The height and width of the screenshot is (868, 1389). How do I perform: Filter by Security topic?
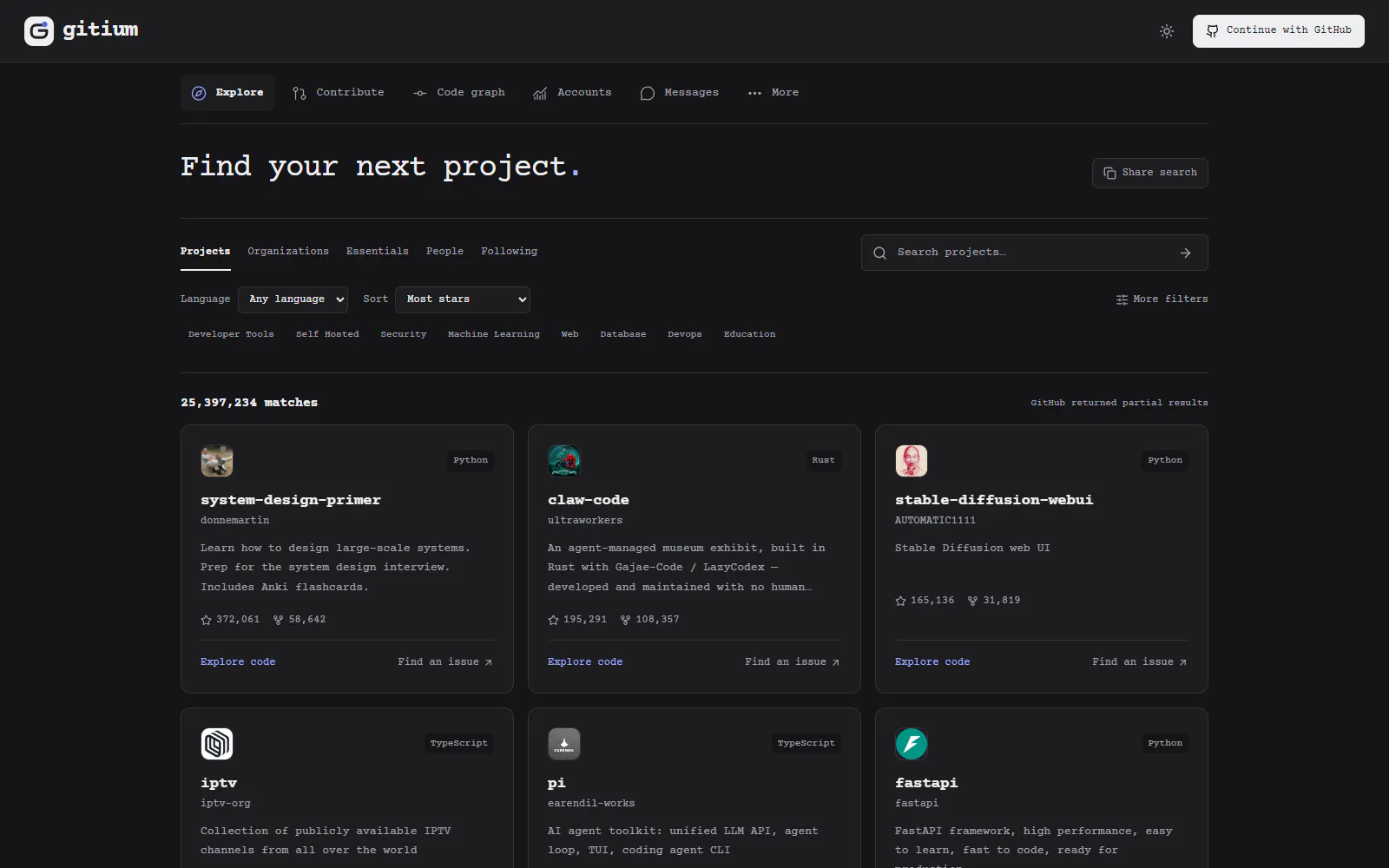pos(404,334)
